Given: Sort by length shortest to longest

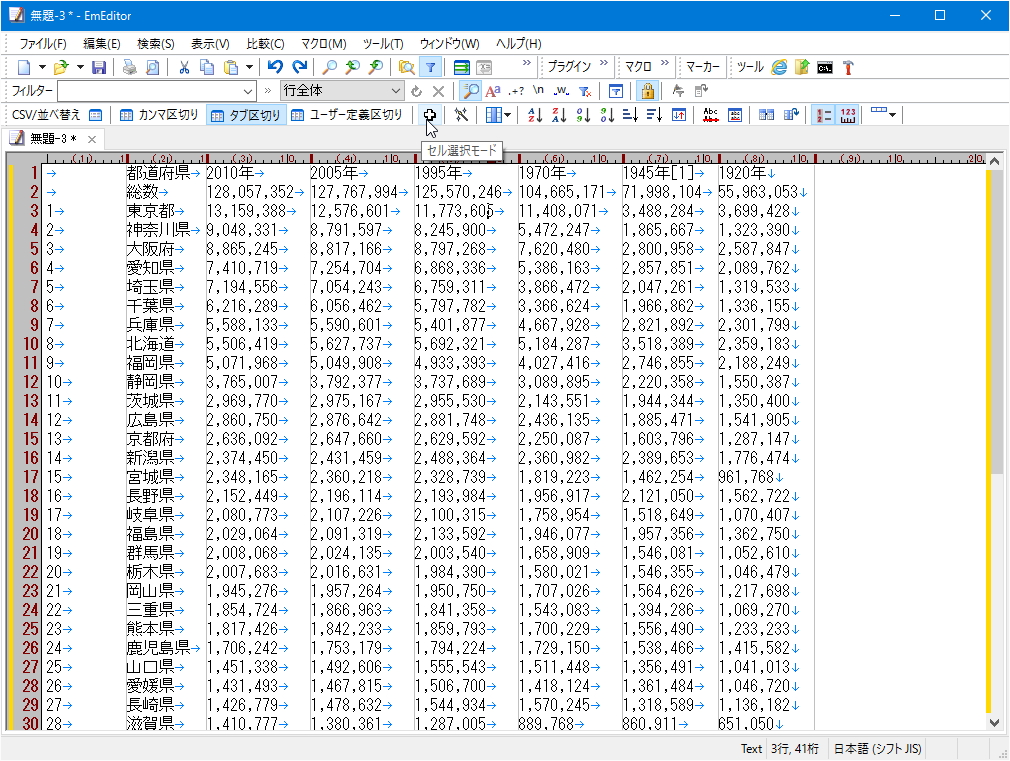Looking at the screenshot, I should (x=631, y=115).
